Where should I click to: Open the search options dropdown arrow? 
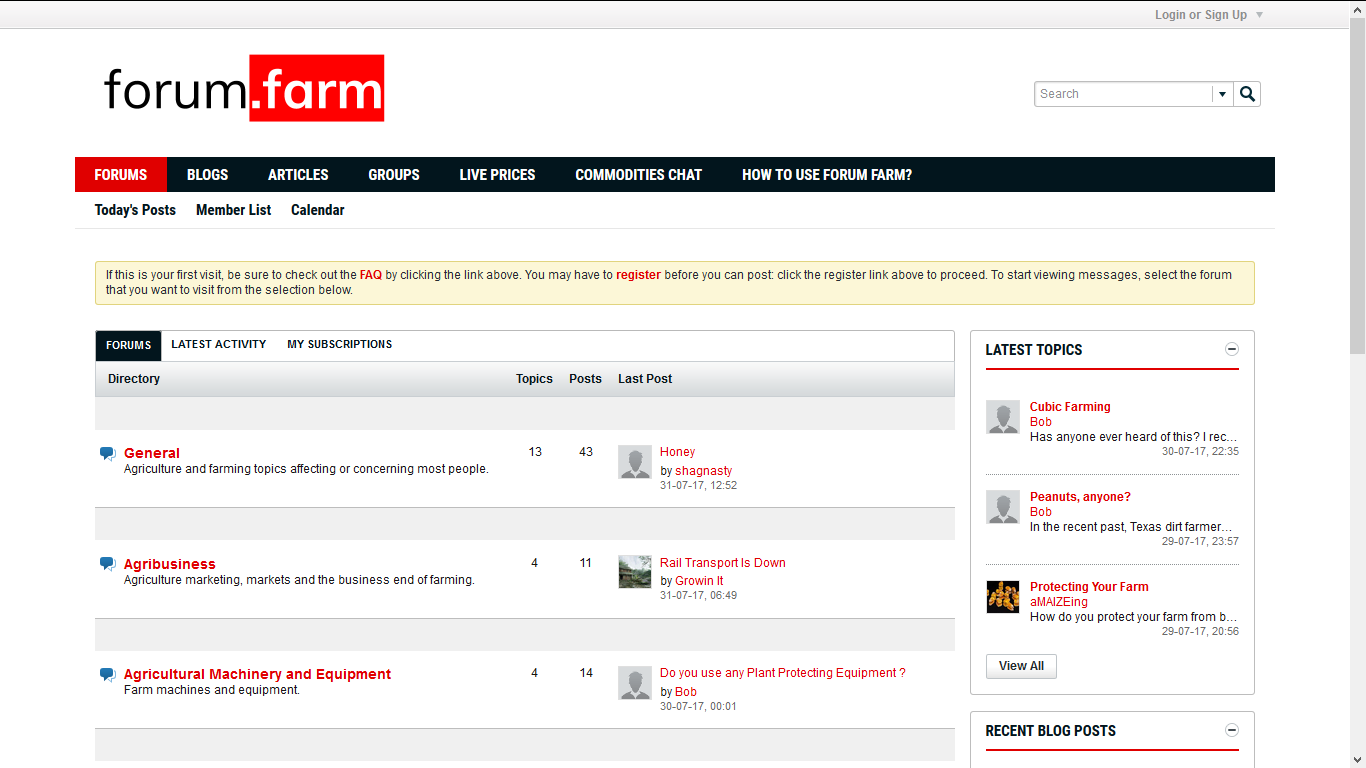tap(1222, 94)
